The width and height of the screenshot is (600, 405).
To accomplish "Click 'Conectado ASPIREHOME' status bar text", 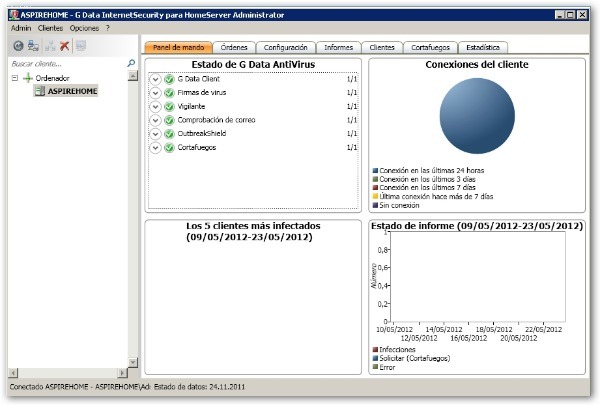I will 49,387.
